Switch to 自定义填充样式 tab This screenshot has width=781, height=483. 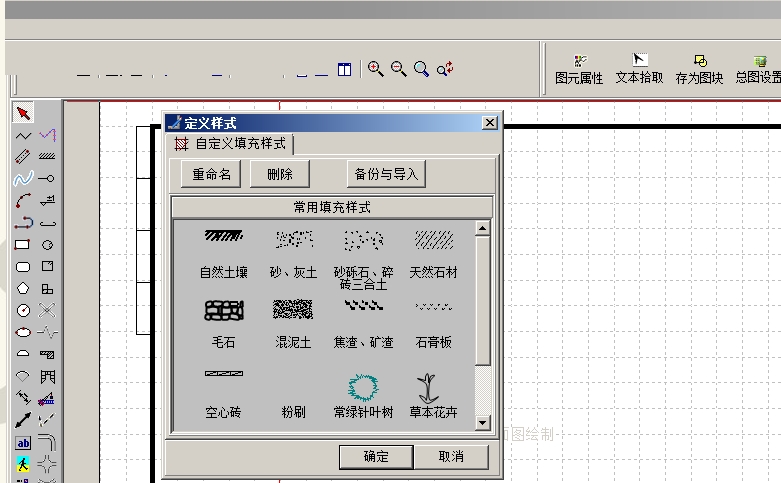(x=231, y=144)
